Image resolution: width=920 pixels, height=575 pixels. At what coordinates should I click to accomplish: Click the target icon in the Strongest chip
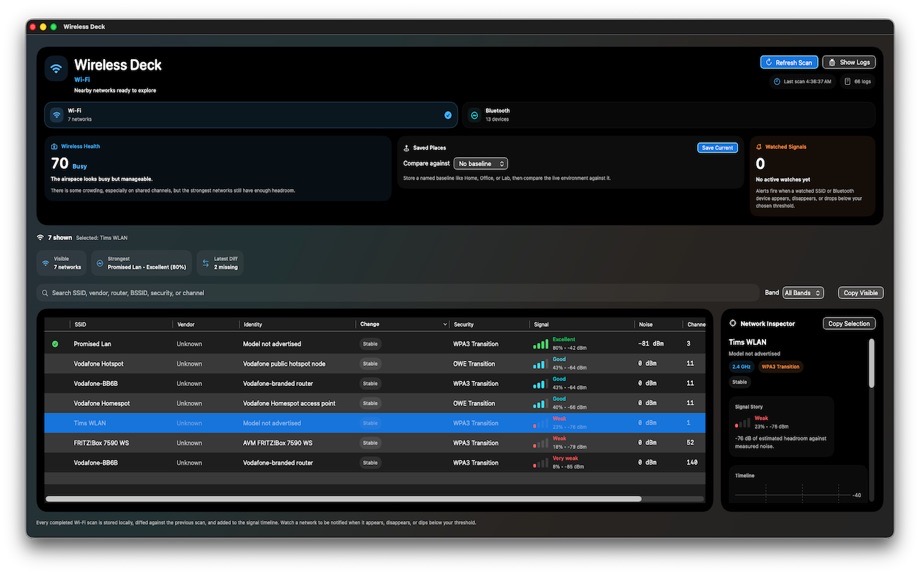click(100, 263)
